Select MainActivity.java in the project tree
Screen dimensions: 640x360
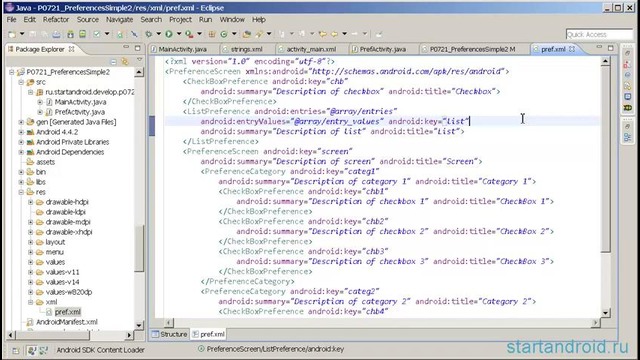point(80,102)
